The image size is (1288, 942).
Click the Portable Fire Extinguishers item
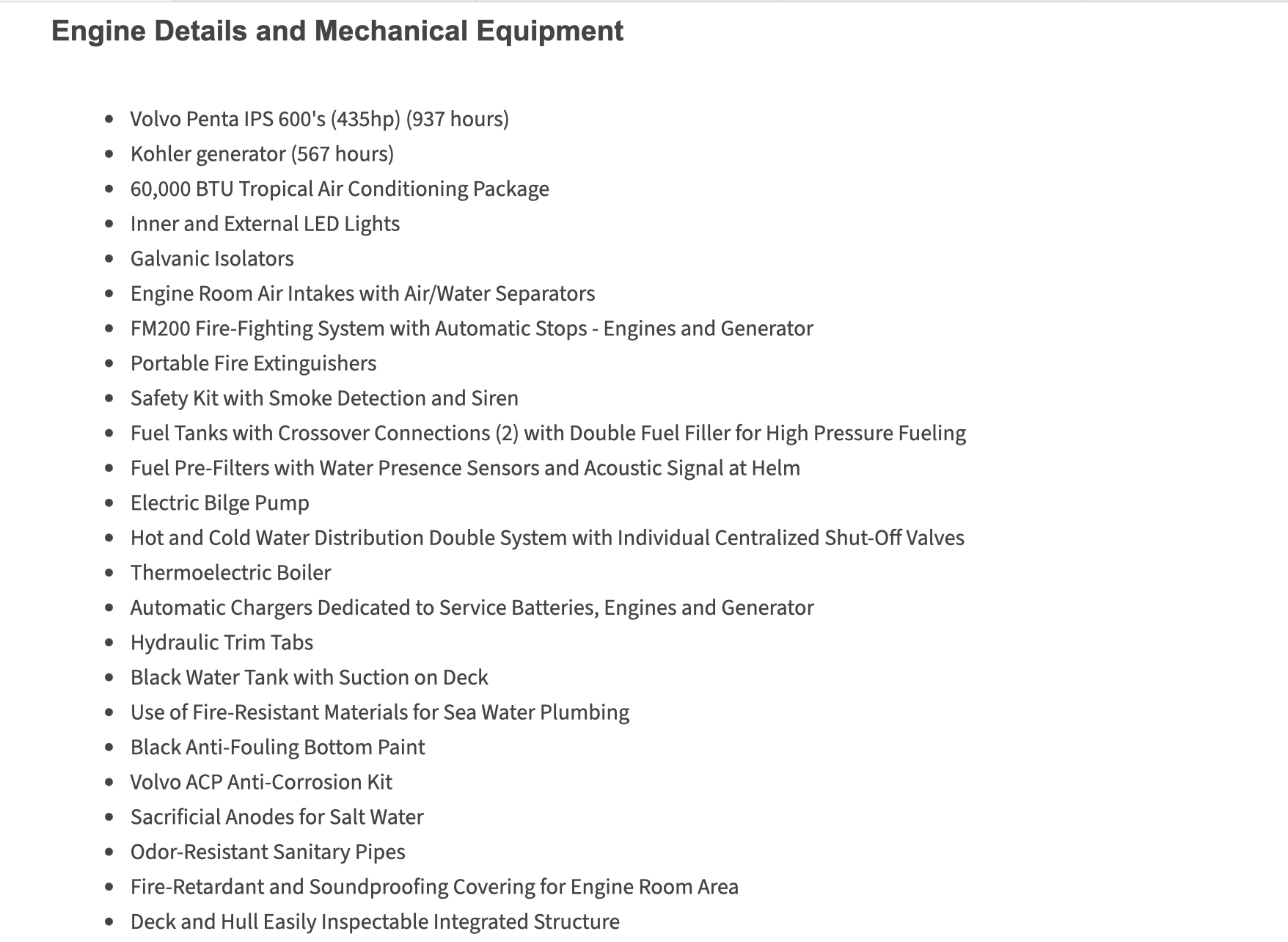pos(253,364)
